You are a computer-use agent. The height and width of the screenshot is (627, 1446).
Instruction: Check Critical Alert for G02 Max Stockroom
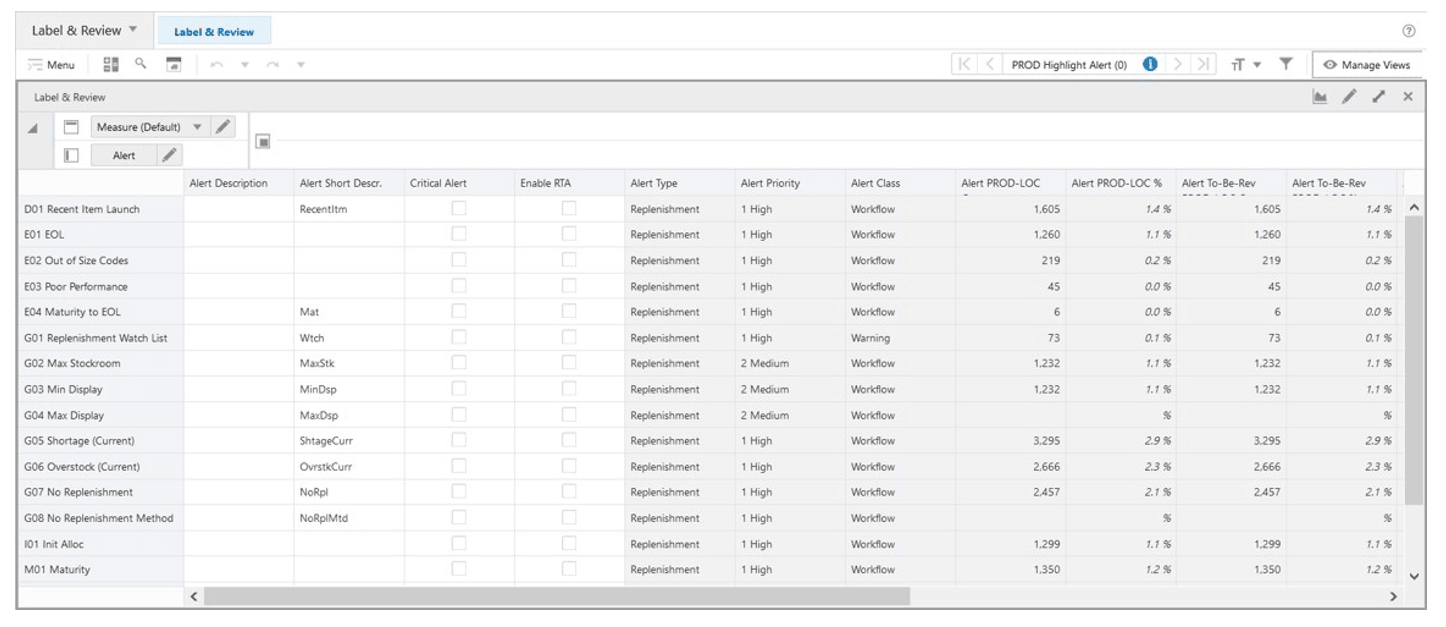tap(459, 363)
